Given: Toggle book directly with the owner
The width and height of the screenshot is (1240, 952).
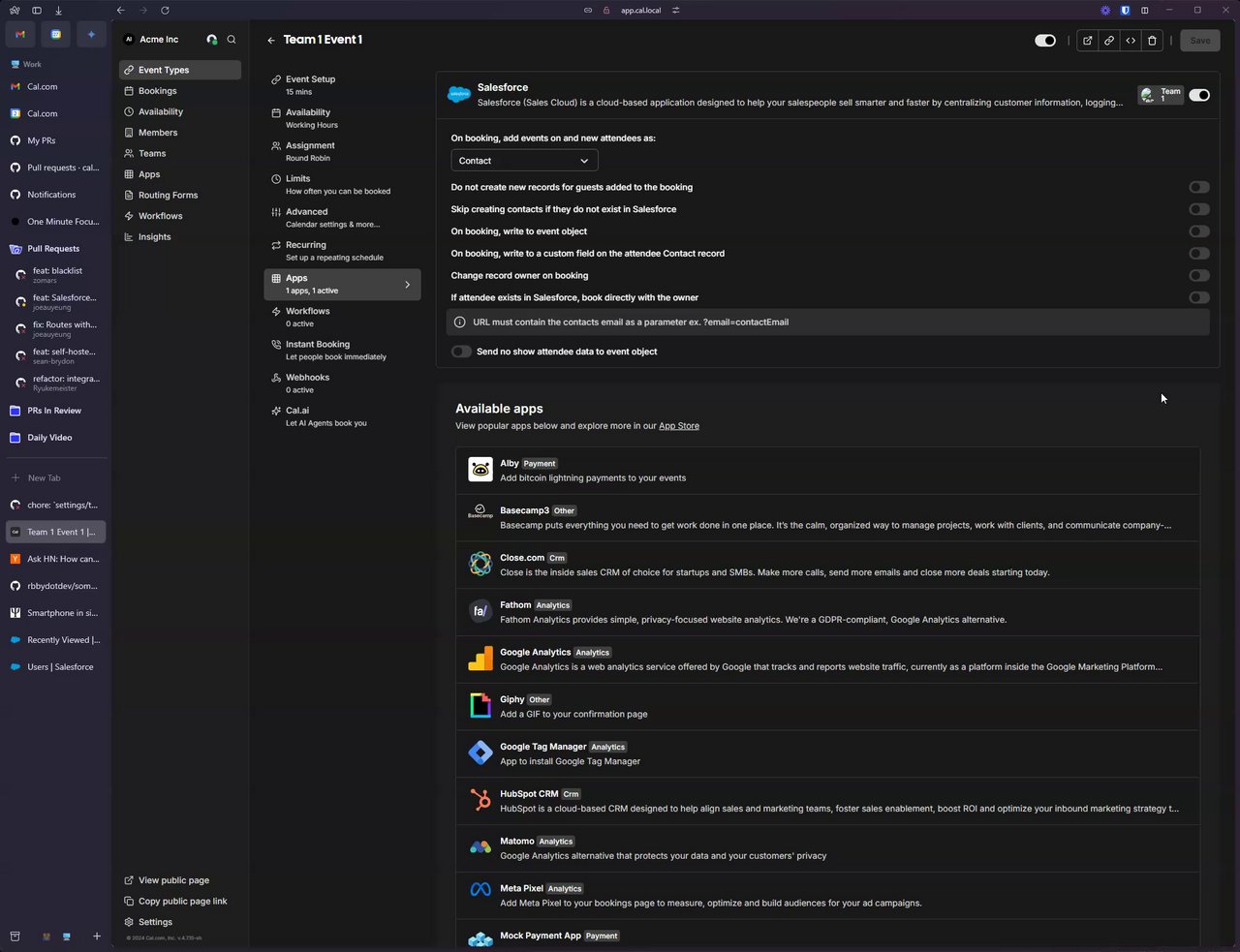Looking at the screenshot, I should [1199, 297].
